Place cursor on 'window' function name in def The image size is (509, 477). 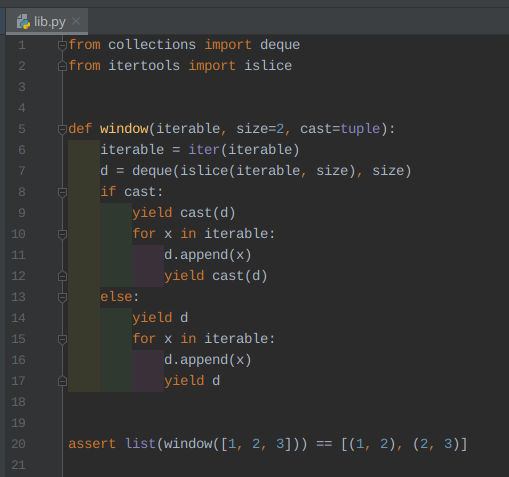coord(124,129)
